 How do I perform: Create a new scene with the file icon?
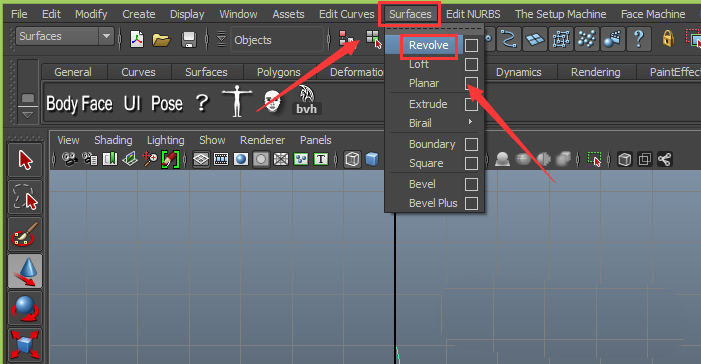[x=137, y=40]
